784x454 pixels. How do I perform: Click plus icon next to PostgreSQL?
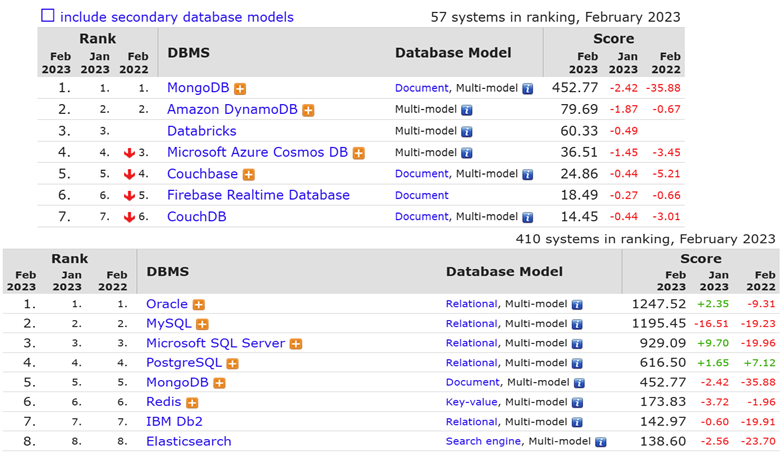pyautogui.click(x=232, y=364)
